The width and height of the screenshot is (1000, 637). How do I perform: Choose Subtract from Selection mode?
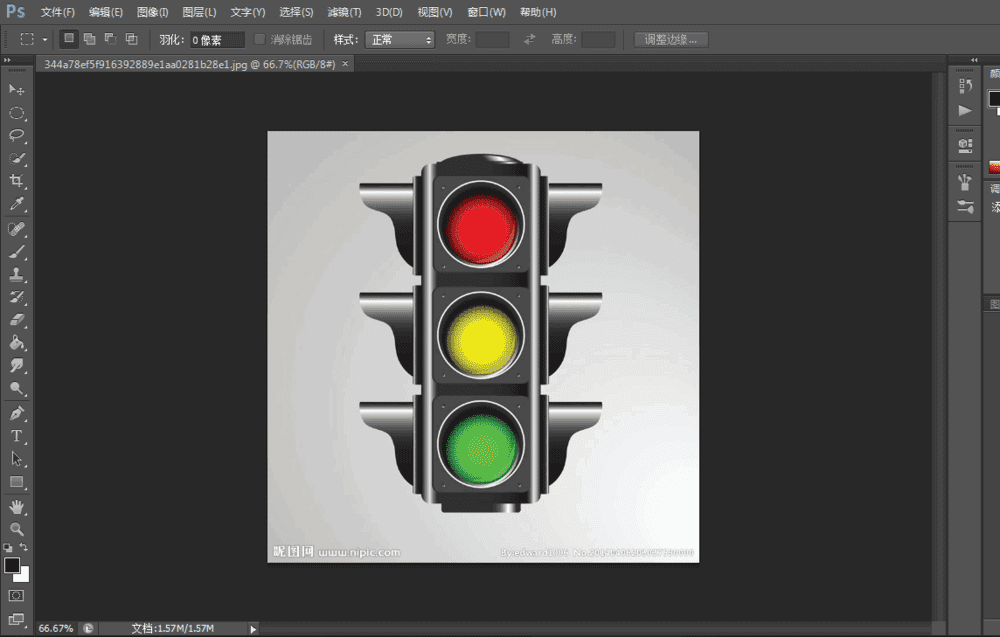[x=110, y=39]
